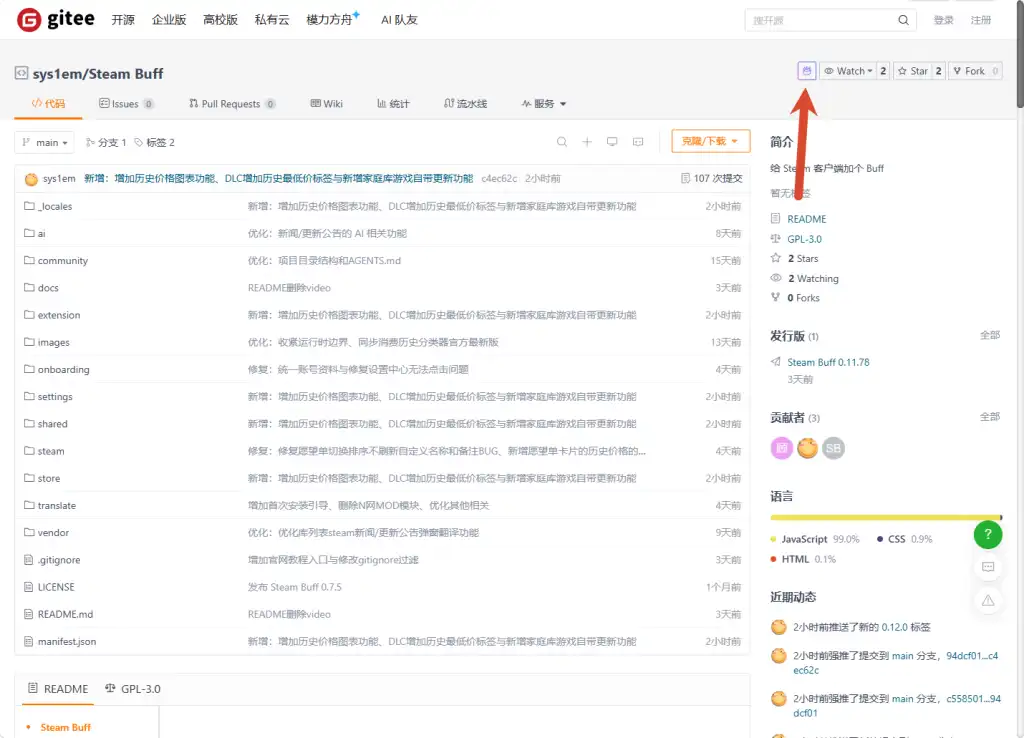
Task: Click the floating comment feedback icon
Action: click(x=988, y=567)
